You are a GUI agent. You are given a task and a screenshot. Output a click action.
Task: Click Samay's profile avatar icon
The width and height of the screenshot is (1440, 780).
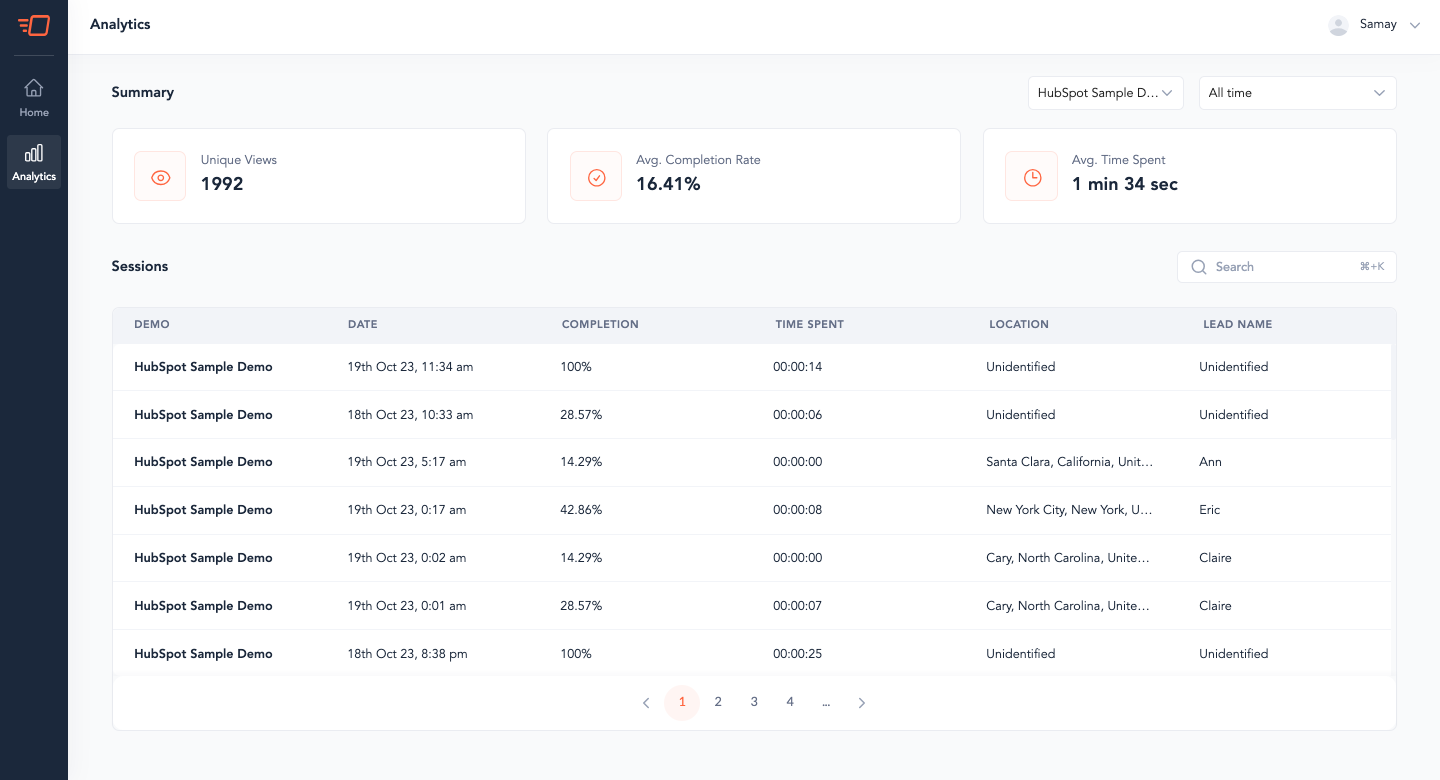point(1338,24)
